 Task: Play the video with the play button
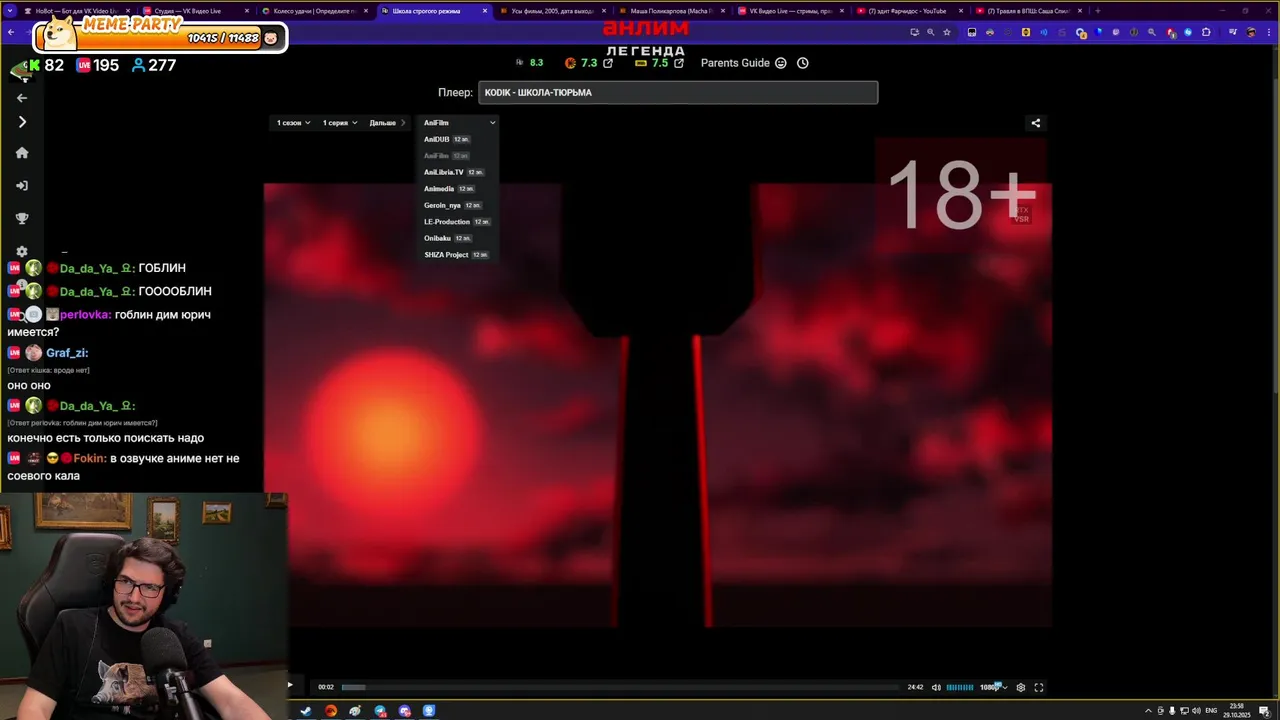pyautogui.click(x=290, y=686)
